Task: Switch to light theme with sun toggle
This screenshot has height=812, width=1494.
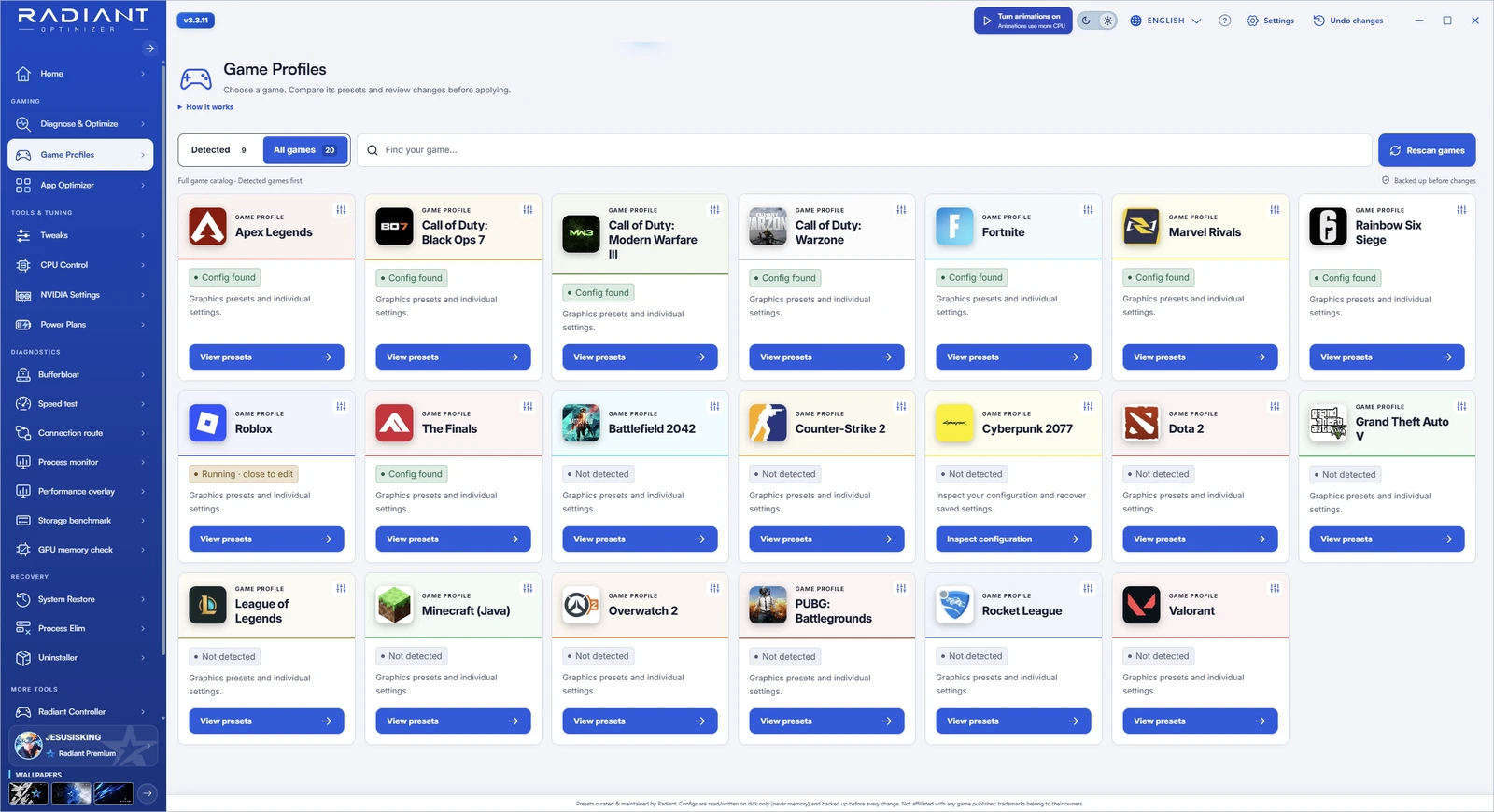Action: (1107, 21)
